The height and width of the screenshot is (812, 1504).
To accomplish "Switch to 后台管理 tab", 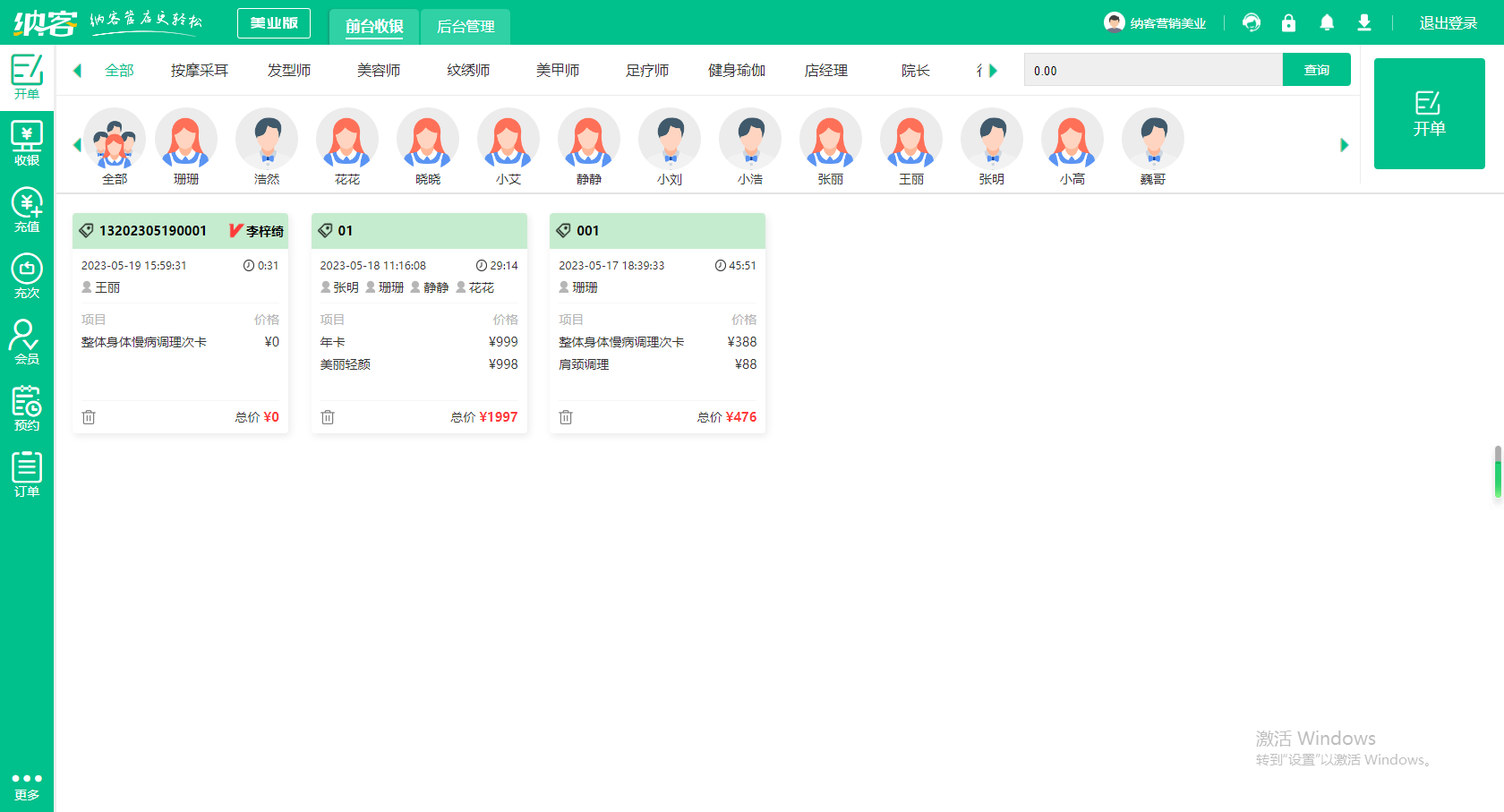I will pyautogui.click(x=466, y=27).
